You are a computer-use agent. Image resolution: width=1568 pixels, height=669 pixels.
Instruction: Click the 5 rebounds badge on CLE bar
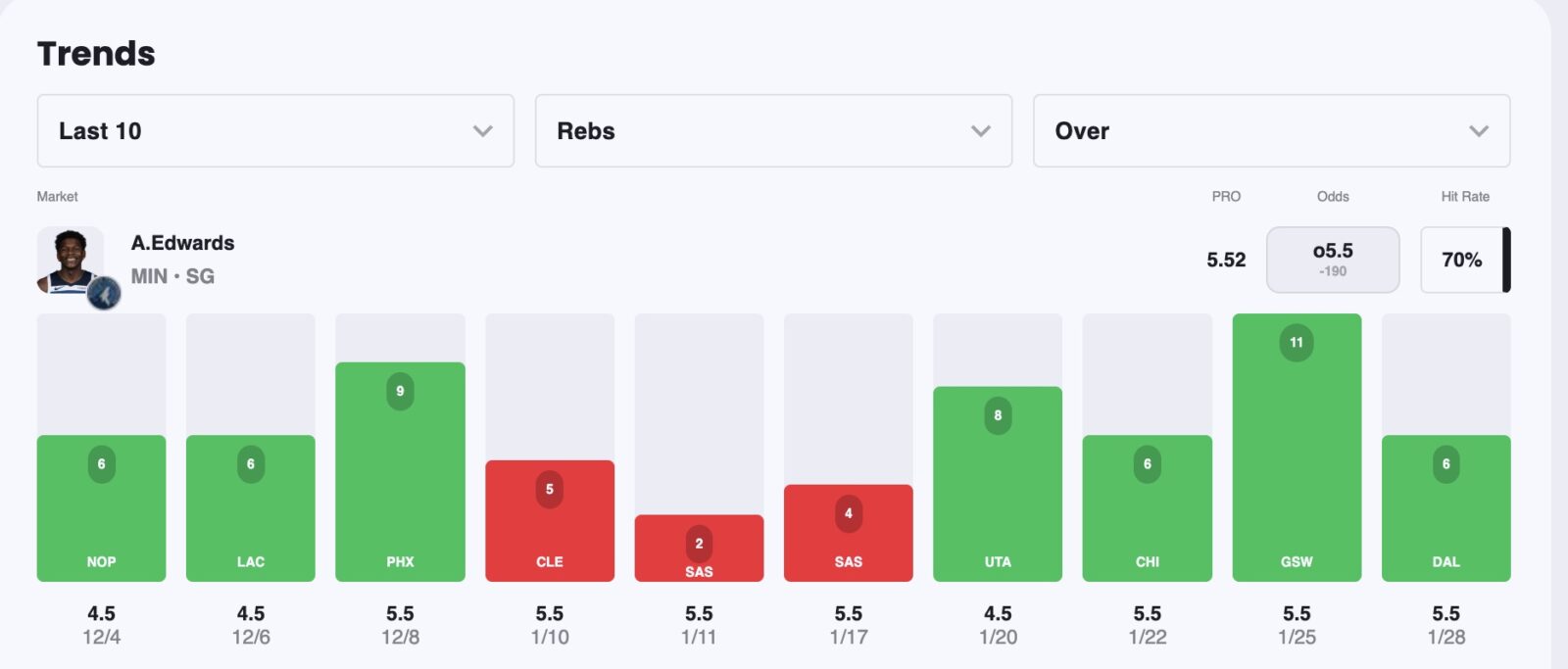point(550,489)
